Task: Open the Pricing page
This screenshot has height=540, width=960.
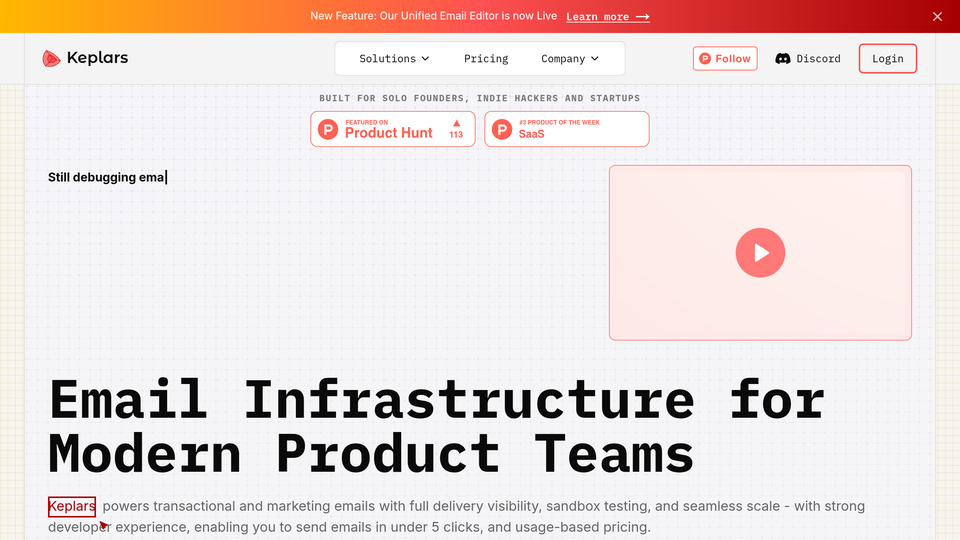Action: coord(486,59)
